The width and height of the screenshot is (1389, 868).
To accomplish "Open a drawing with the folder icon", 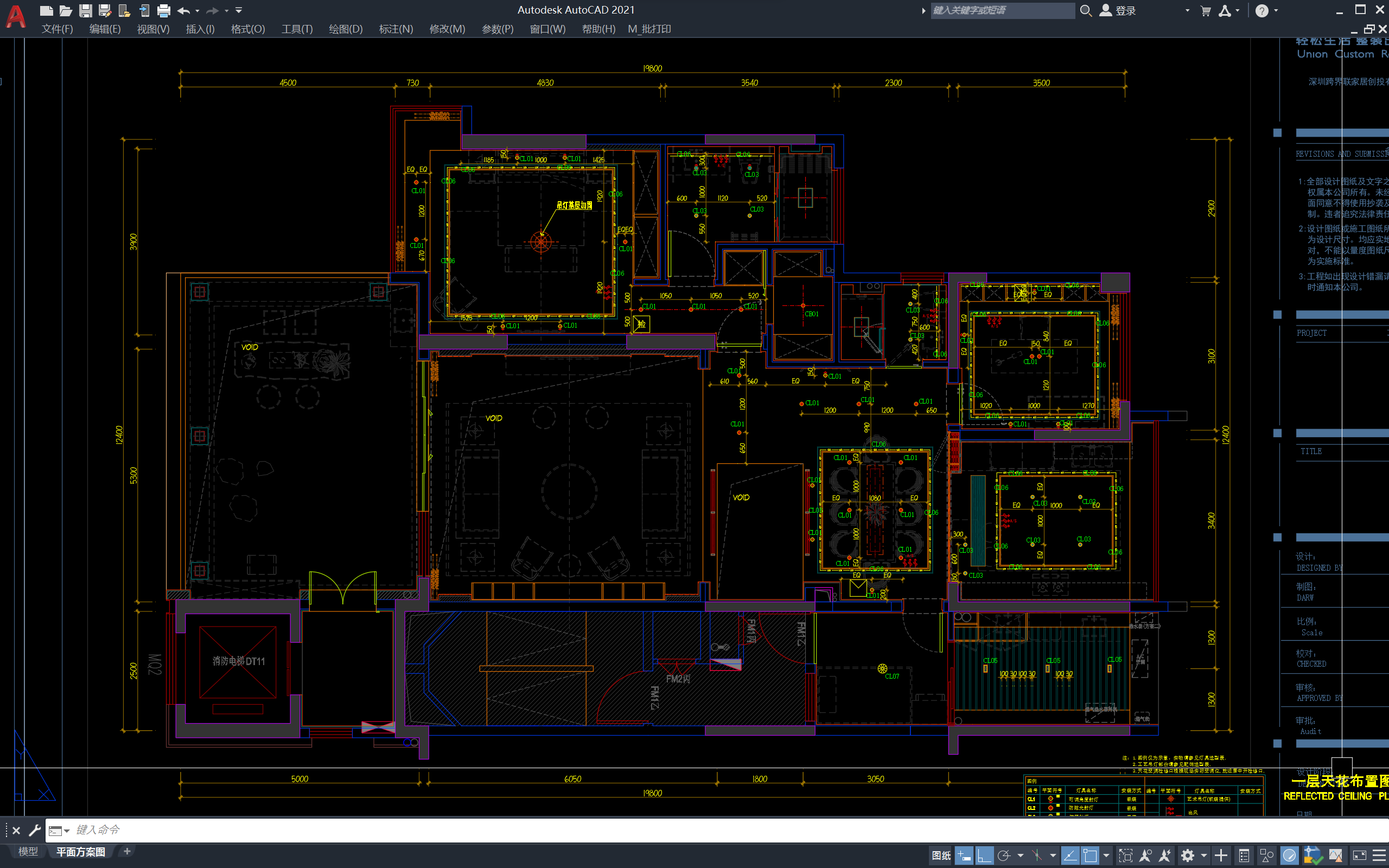I will point(66,10).
